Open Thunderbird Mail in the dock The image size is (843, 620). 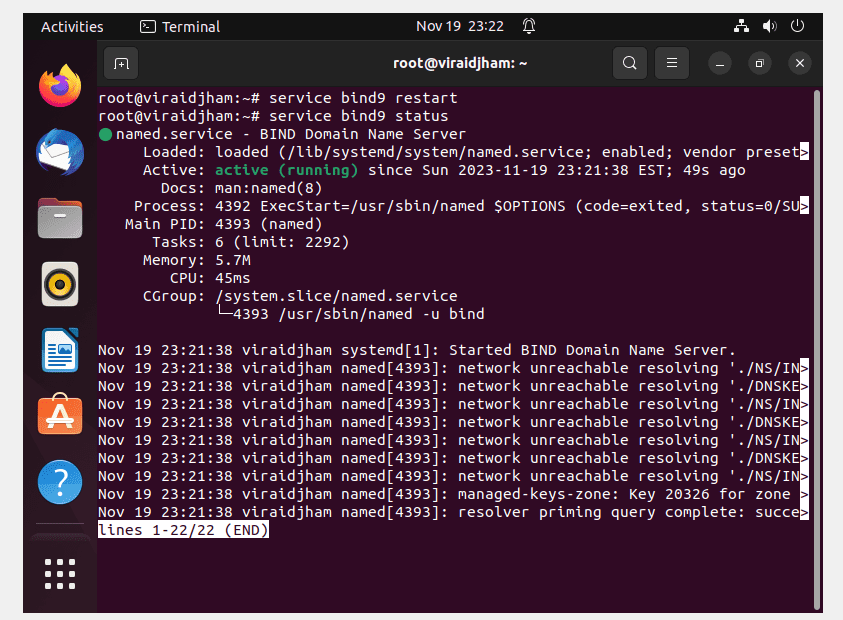[60, 152]
